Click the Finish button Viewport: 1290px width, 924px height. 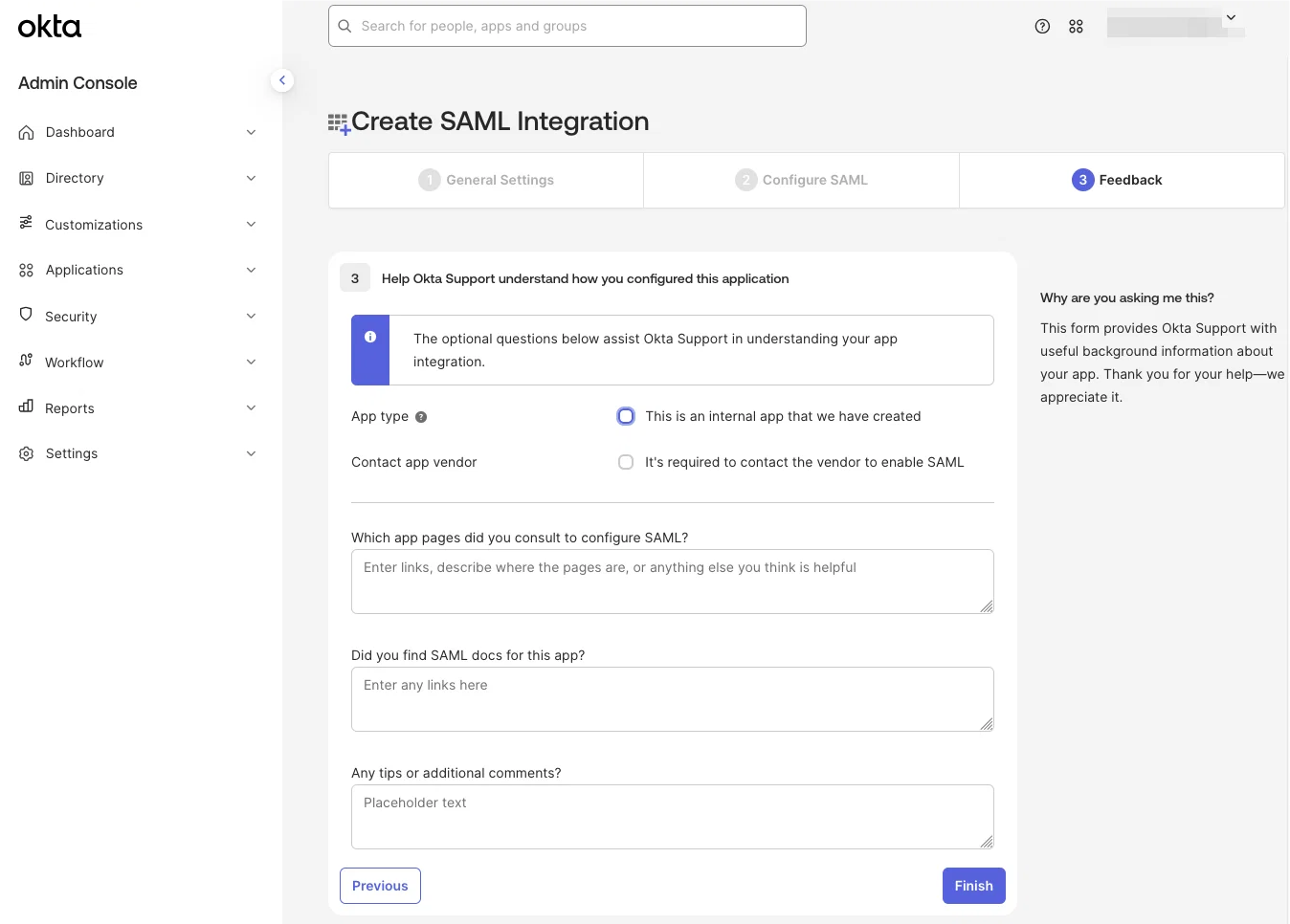973,886
